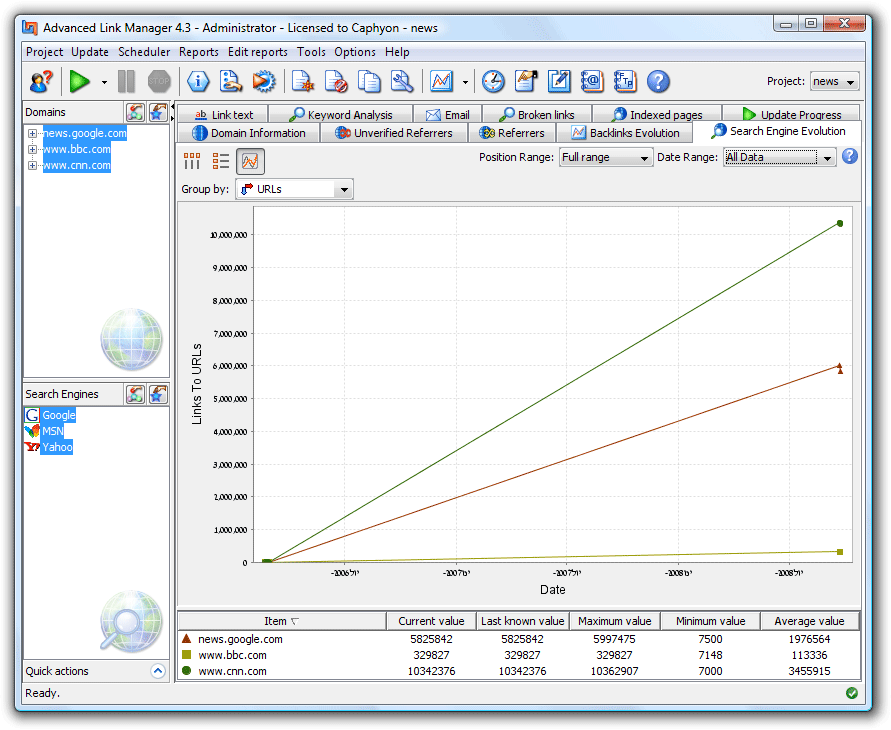
Task: Click the help button beside Date Range
Action: pos(849,156)
